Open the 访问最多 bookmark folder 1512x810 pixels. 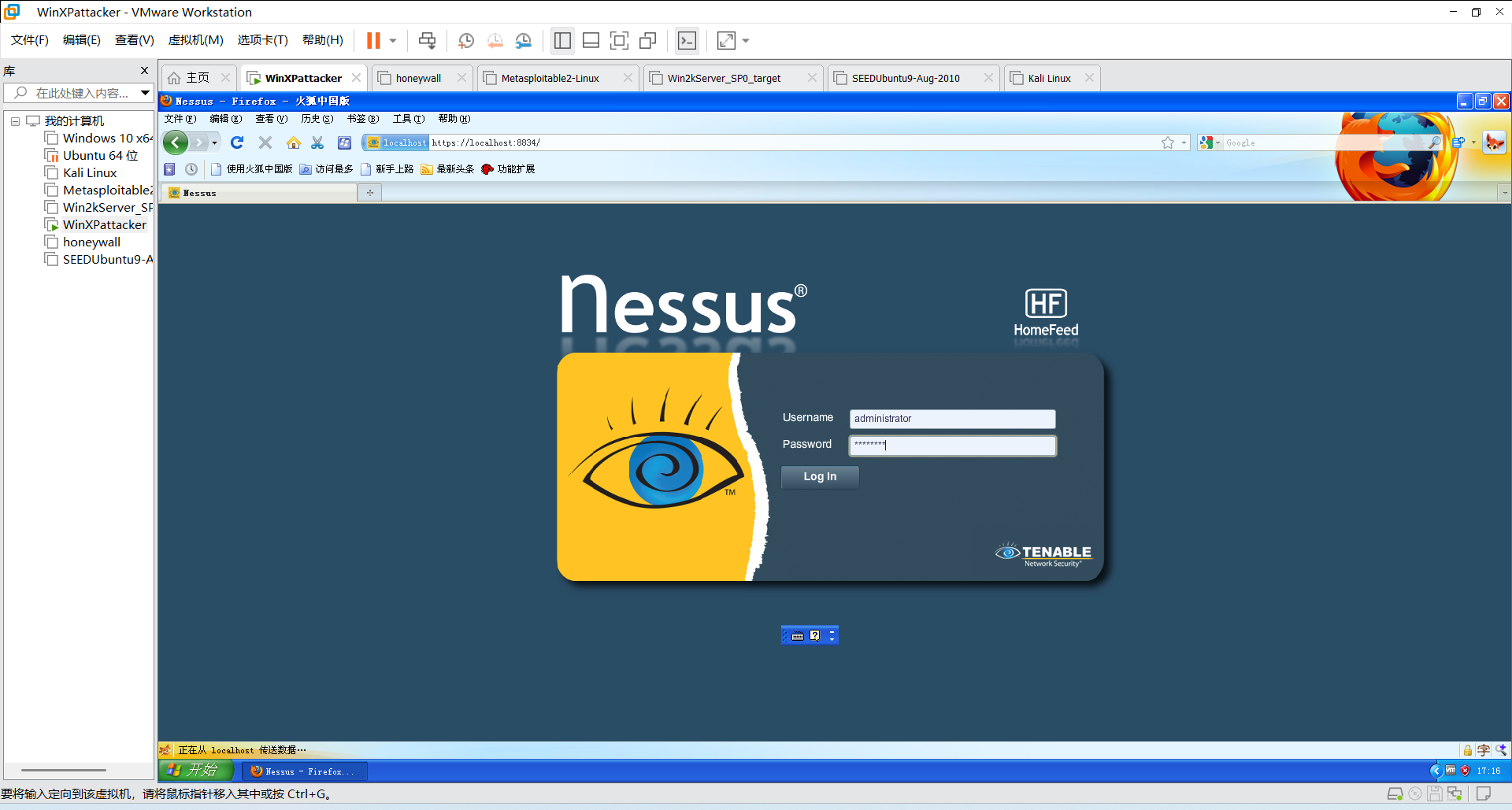click(x=327, y=169)
